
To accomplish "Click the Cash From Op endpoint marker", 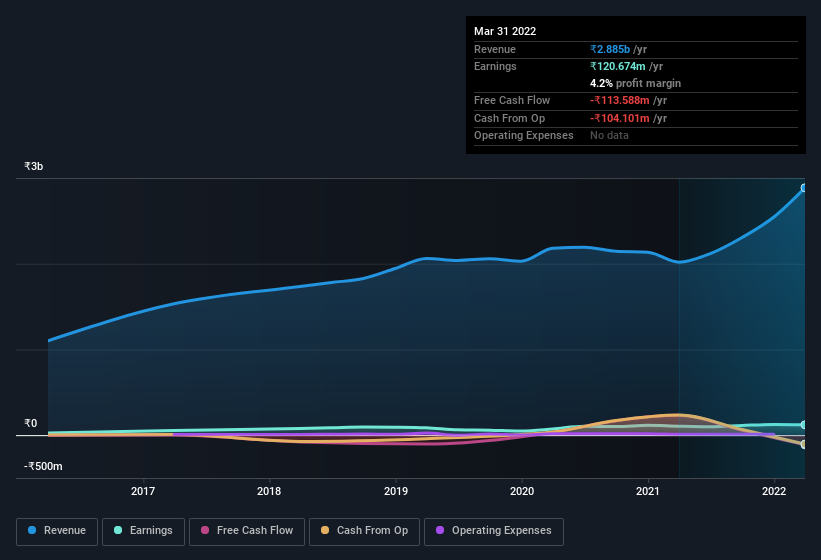I will point(804,444).
